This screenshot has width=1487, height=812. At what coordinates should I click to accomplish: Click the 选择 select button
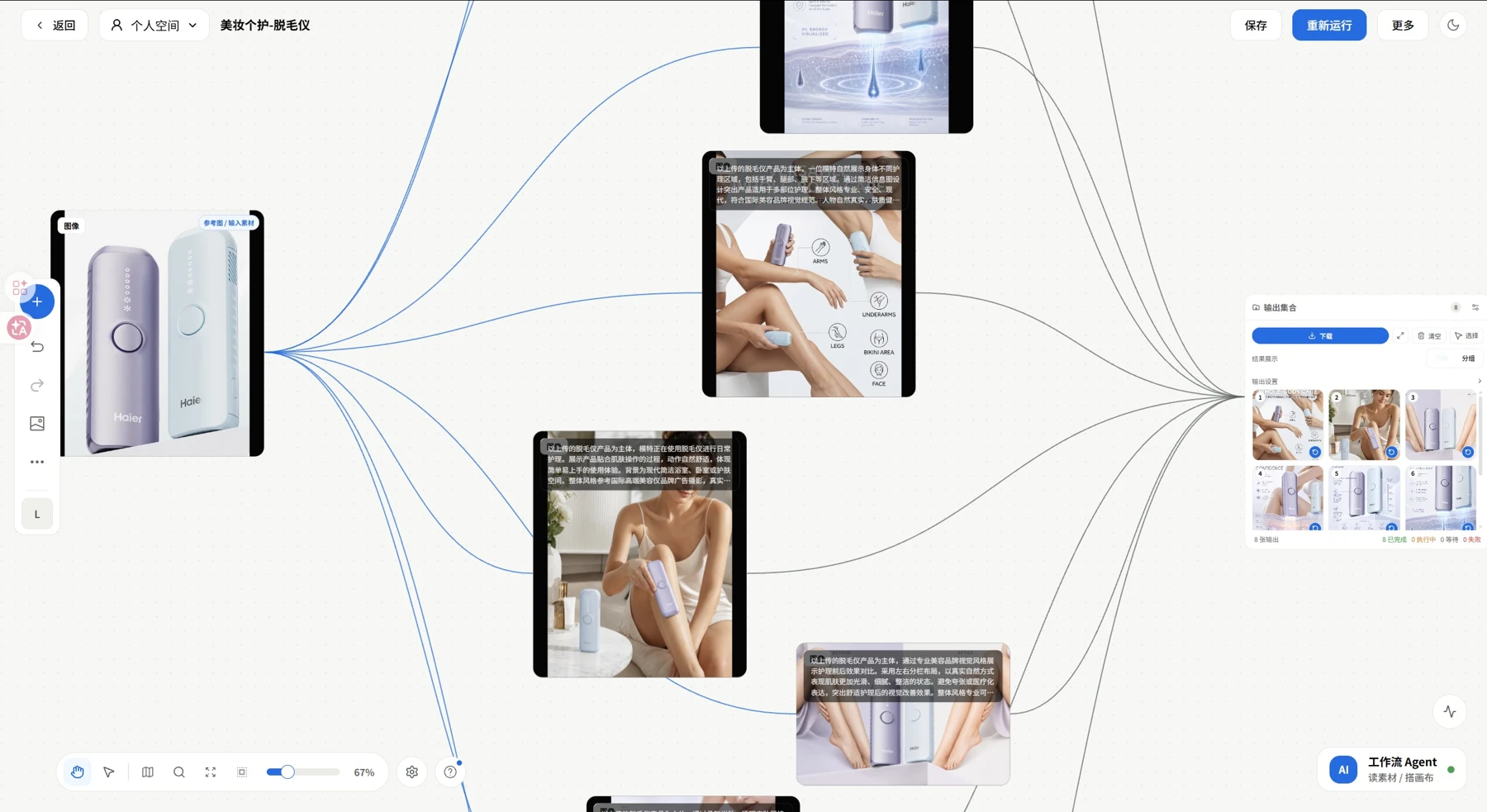1466,336
